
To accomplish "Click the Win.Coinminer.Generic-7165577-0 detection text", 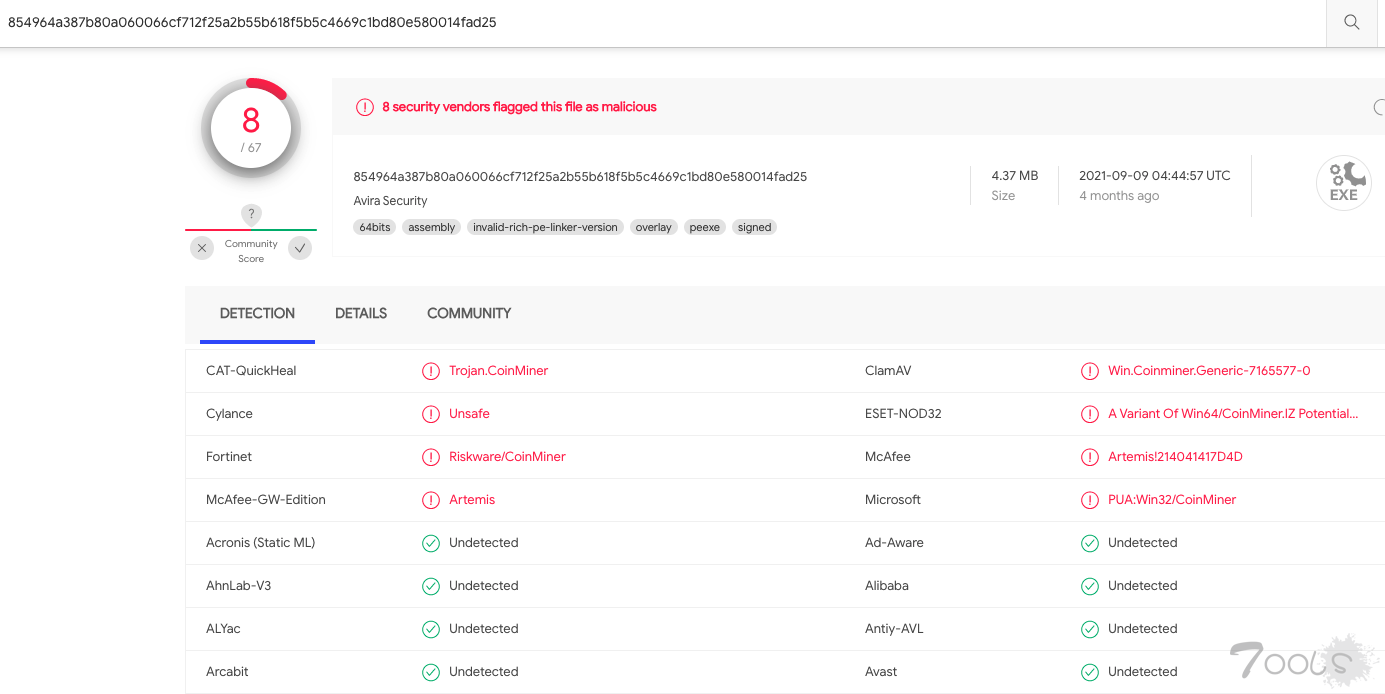I will pos(1209,370).
